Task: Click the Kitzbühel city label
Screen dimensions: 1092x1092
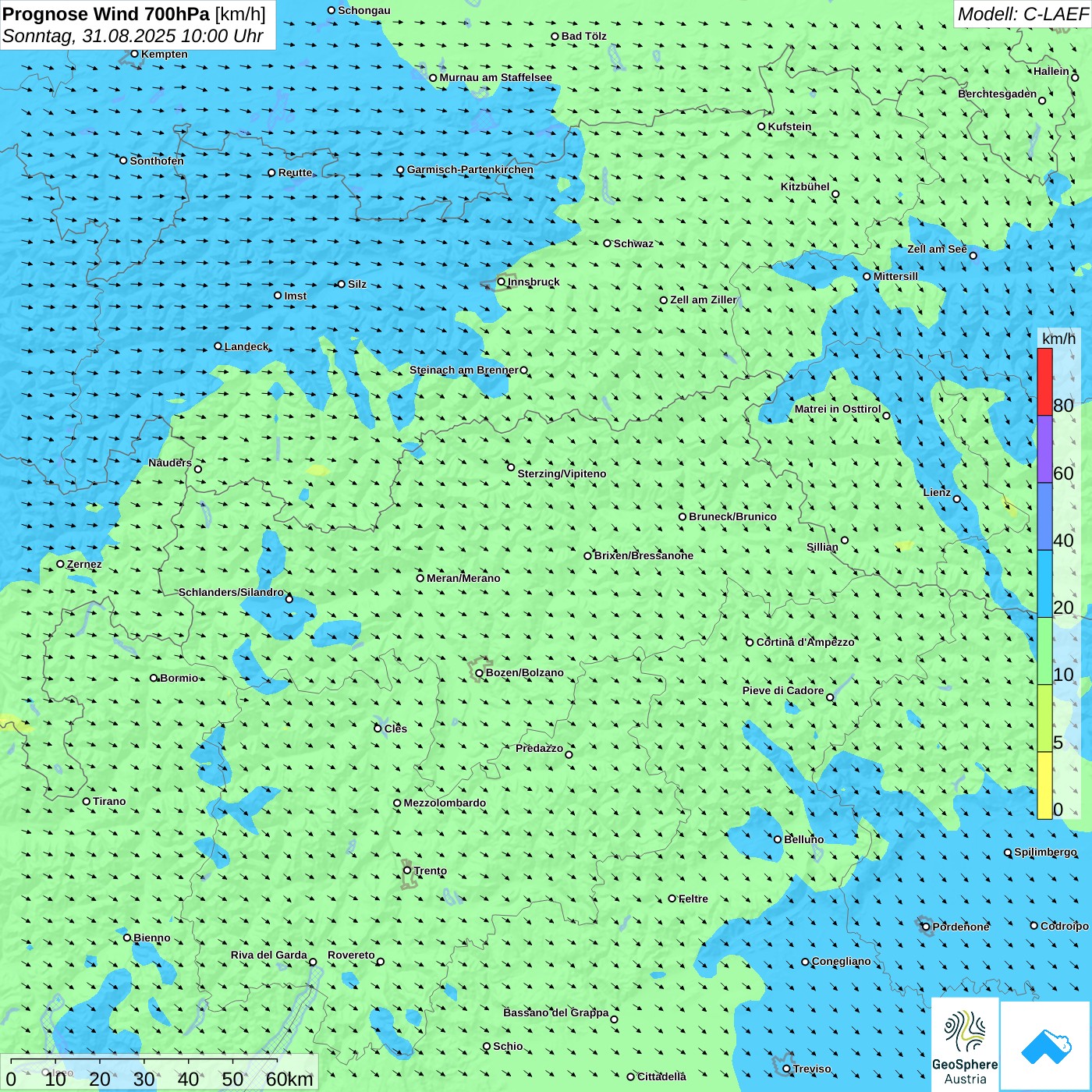Action: pyautogui.click(x=805, y=186)
